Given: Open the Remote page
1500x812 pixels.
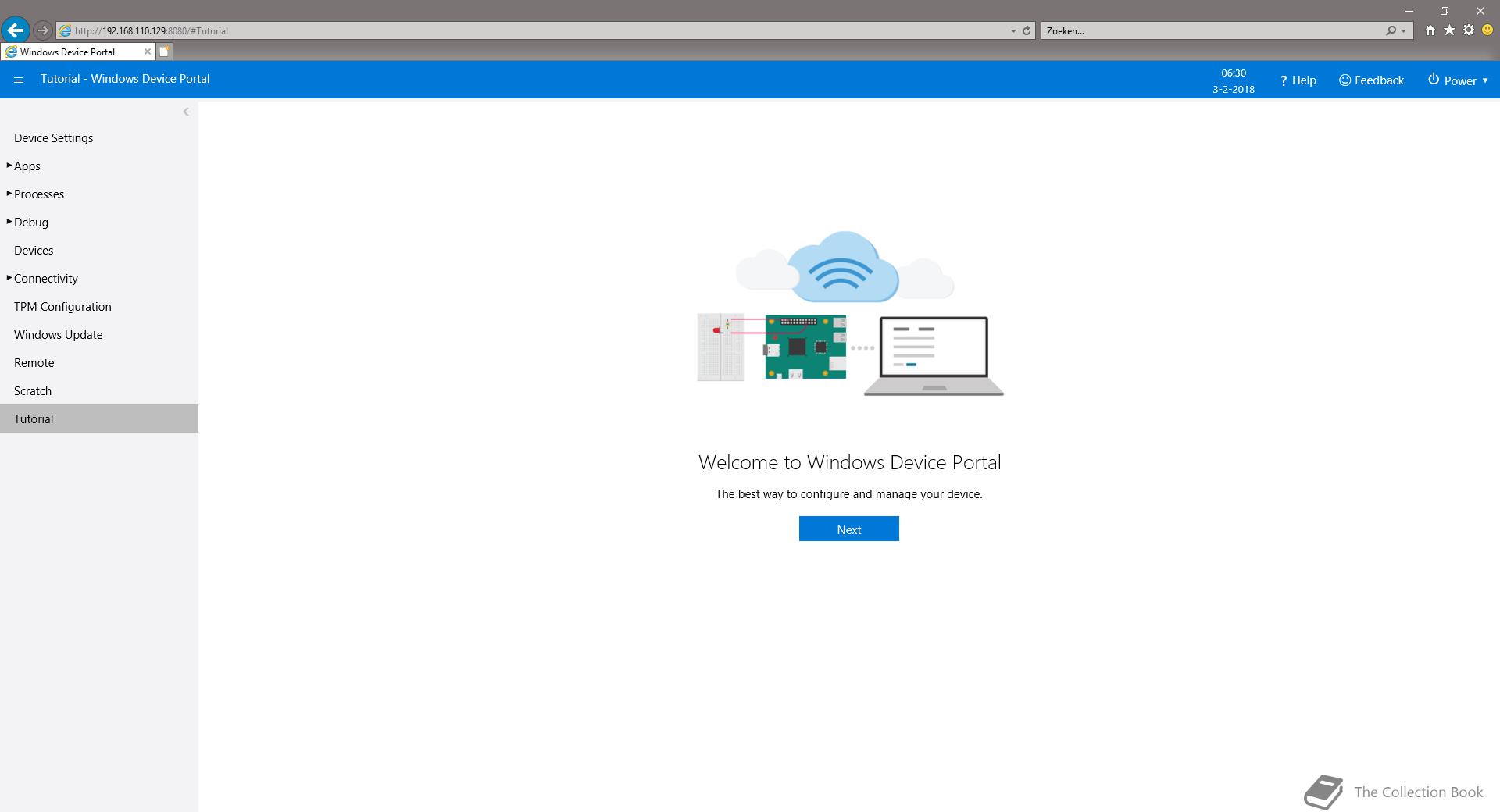Looking at the screenshot, I should pyautogui.click(x=34, y=363).
